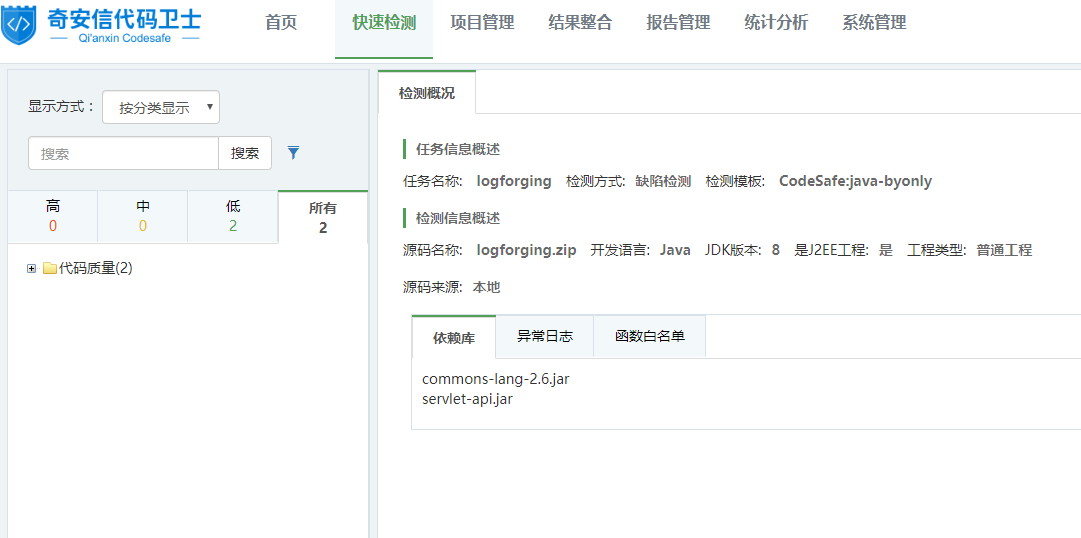Select the 中 severity filter tab

(x=142, y=216)
